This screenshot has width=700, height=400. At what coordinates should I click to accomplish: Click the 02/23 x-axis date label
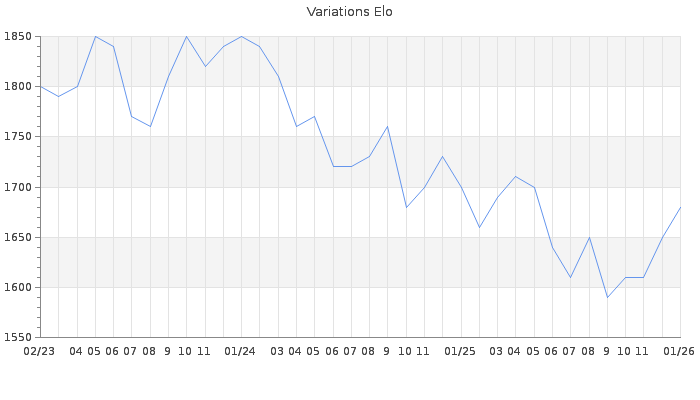(x=39, y=352)
